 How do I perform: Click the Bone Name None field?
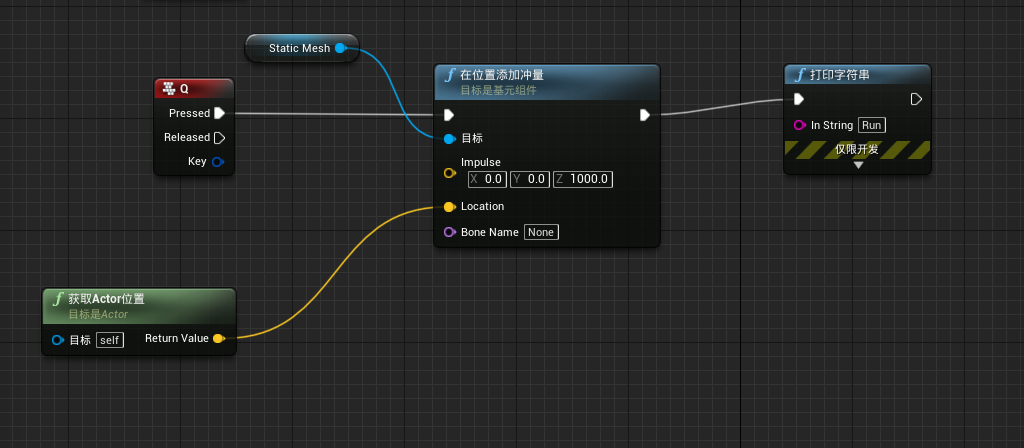541,232
